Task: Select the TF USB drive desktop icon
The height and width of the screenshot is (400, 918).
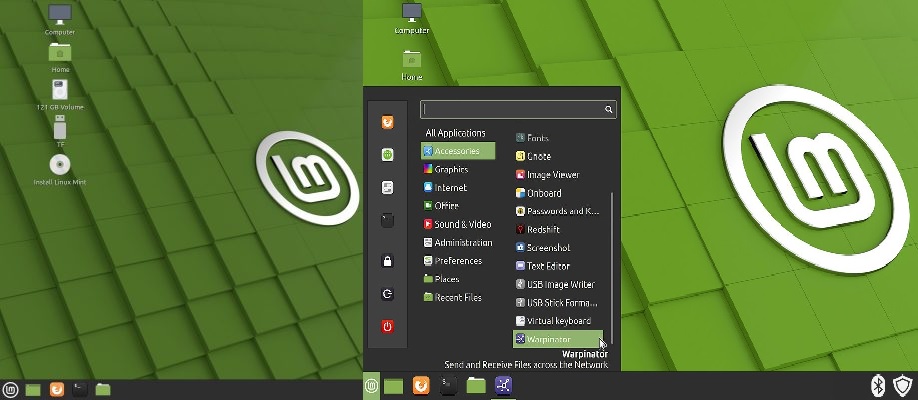Action: [x=60, y=131]
